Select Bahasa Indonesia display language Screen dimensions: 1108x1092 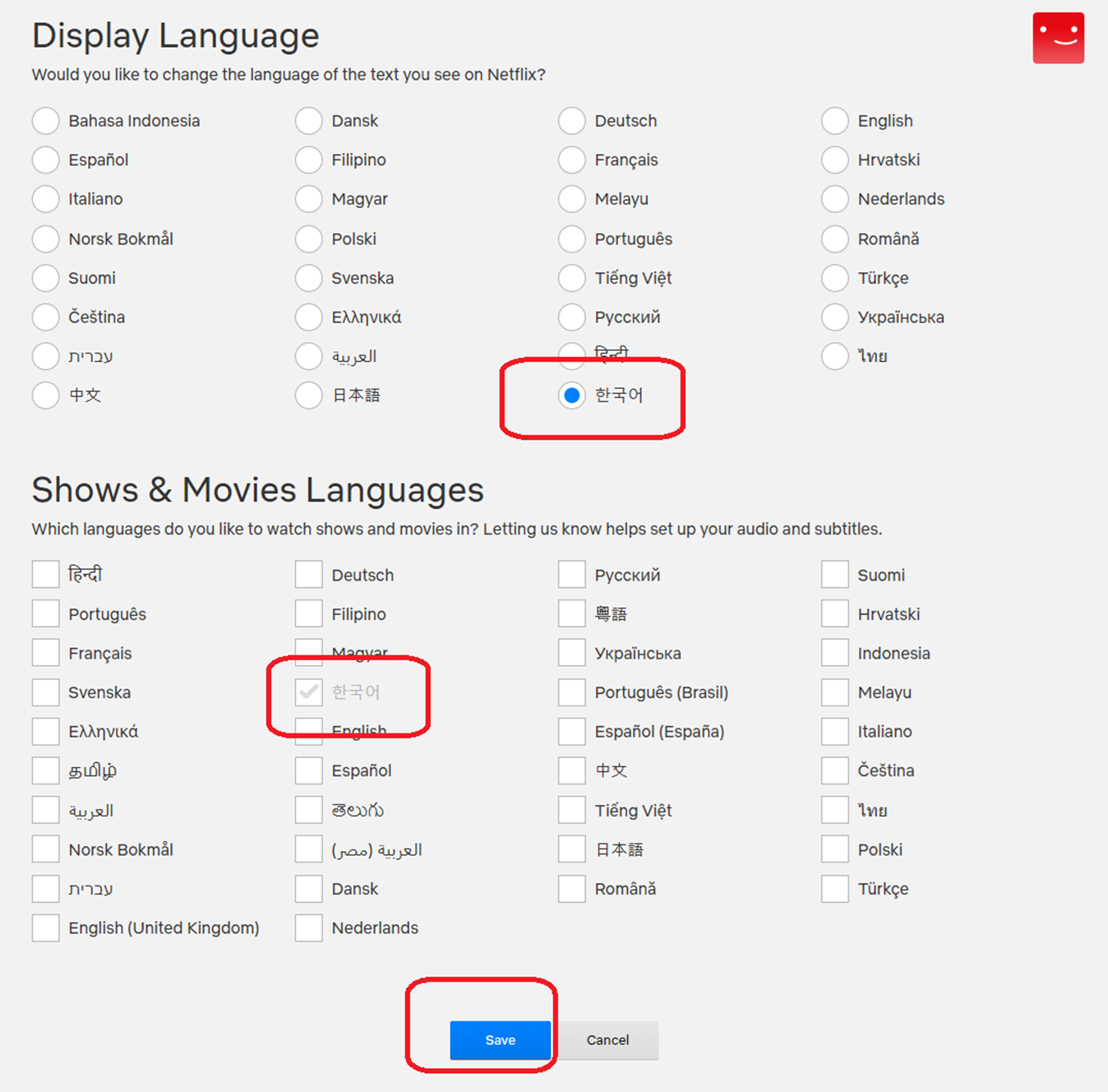[x=45, y=121]
